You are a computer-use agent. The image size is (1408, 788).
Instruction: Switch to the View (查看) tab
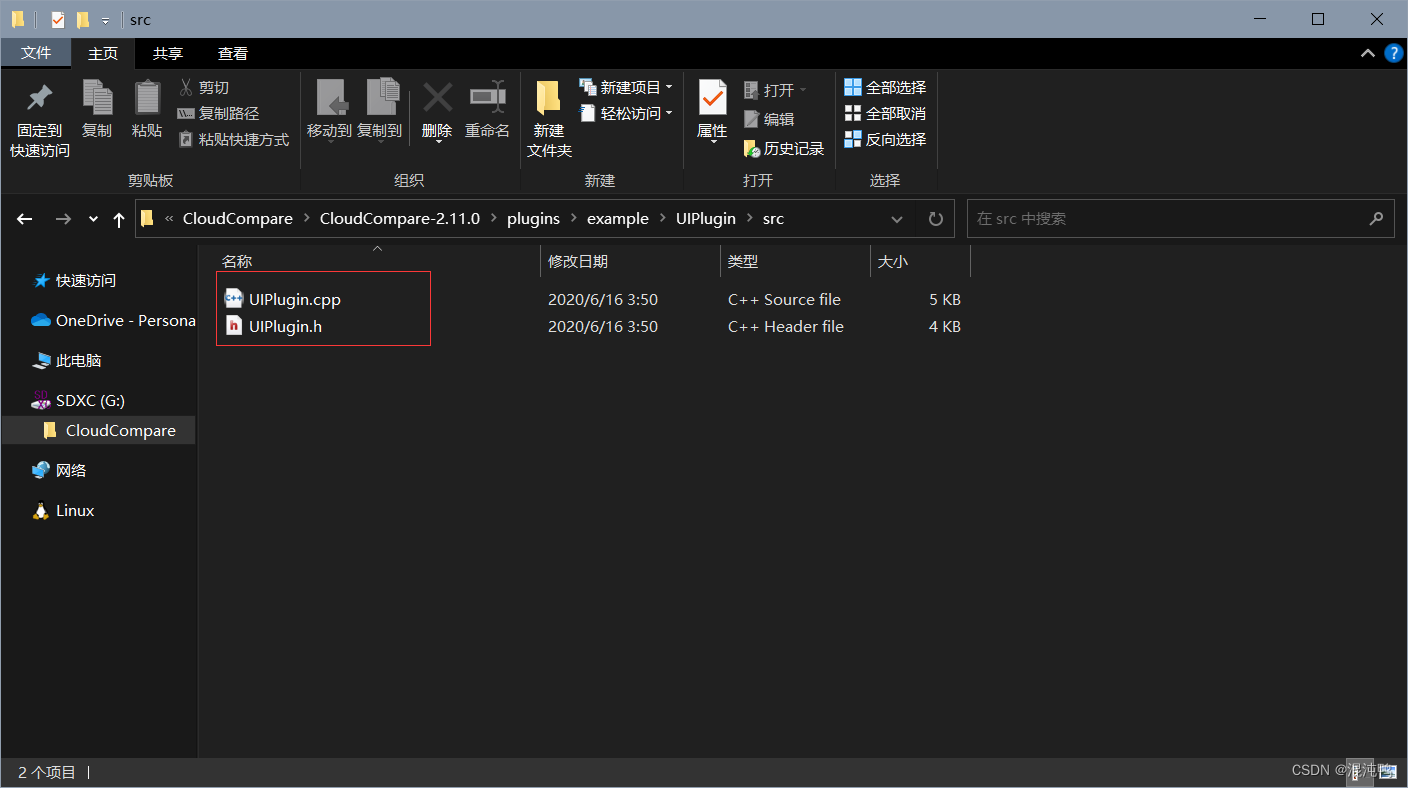coord(233,53)
